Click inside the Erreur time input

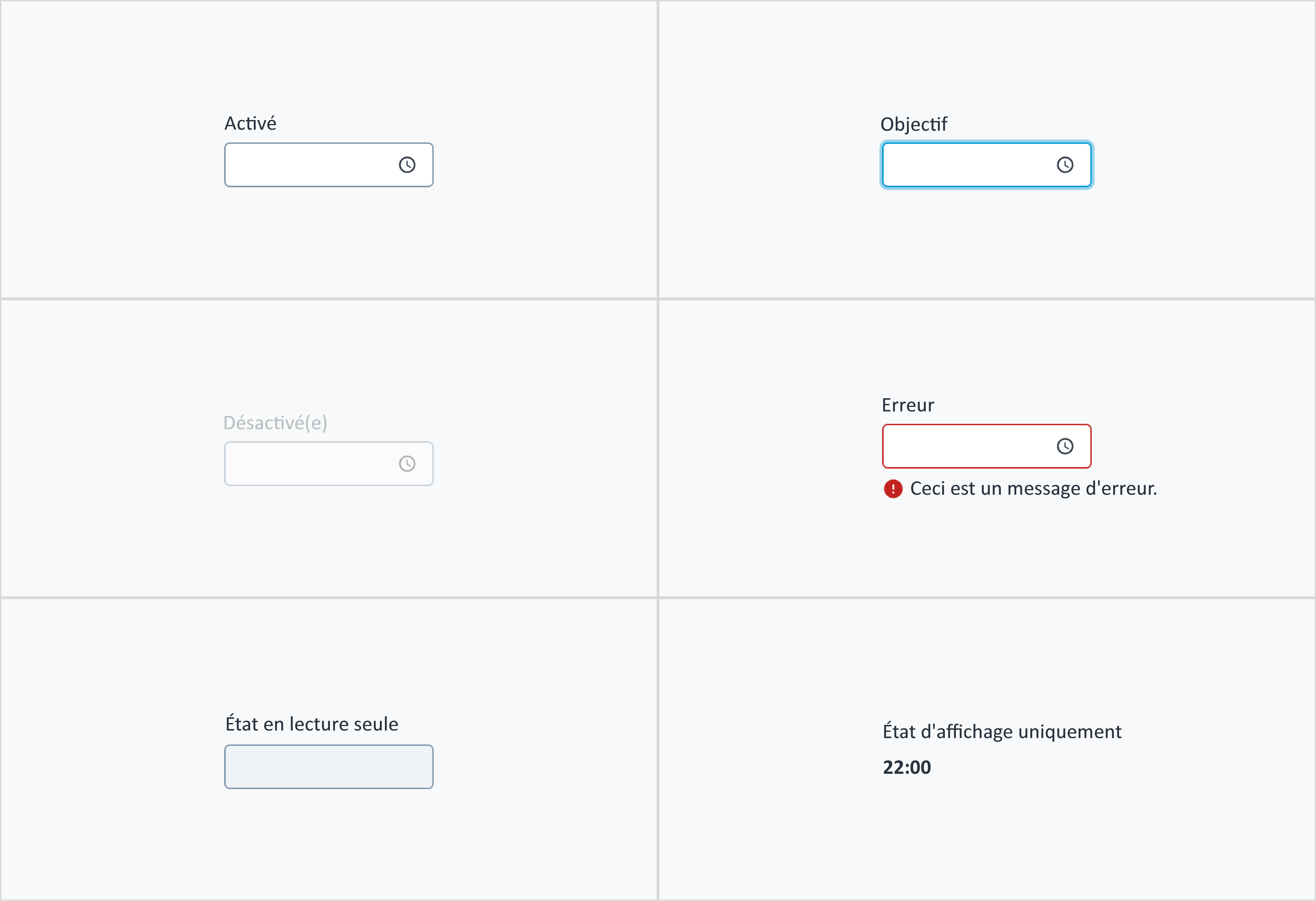pyautogui.click(x=987, y=446)
